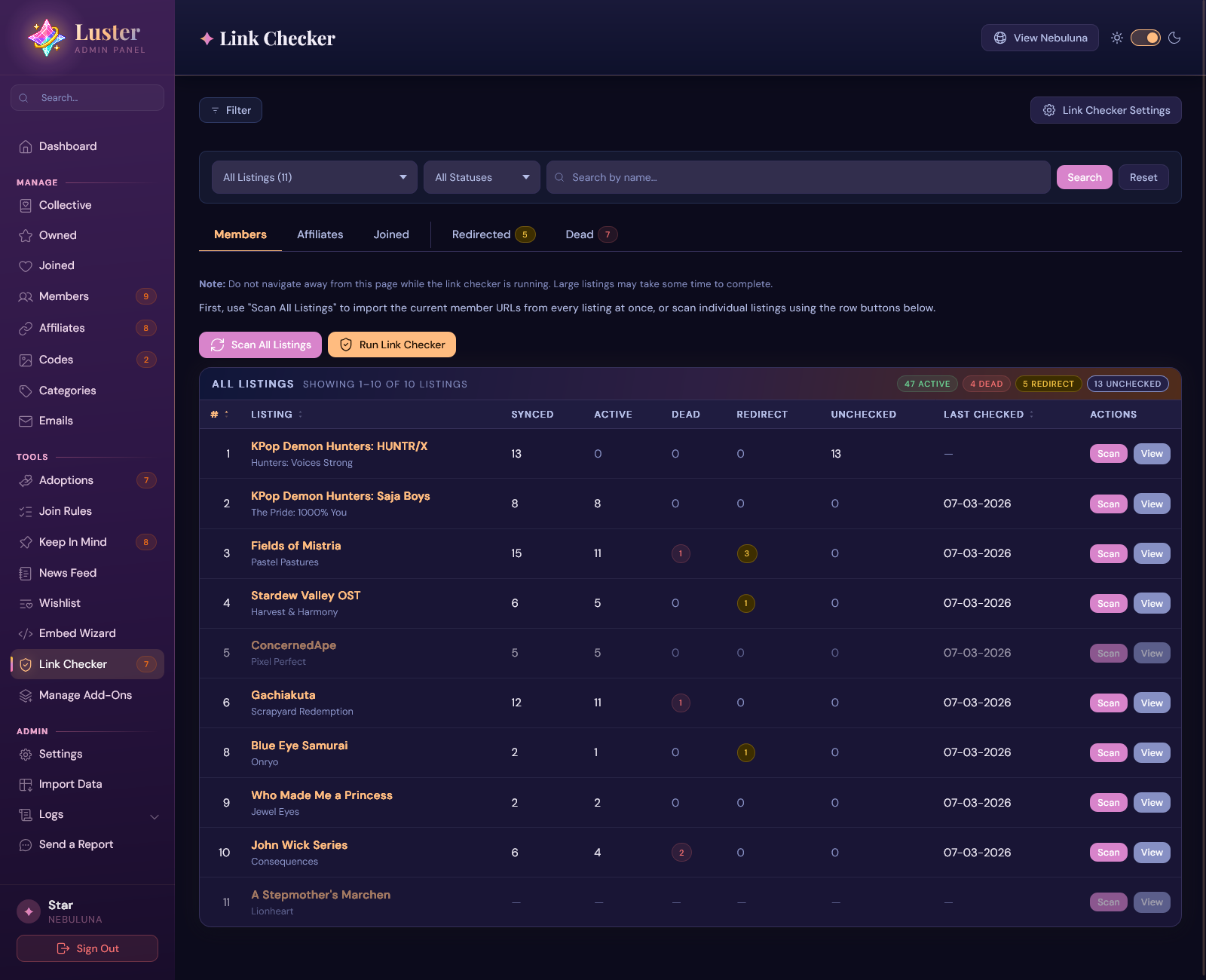This screenshot has height=980, width=1206.
Task: Open the Dashboard home icon
Action: coord(26,147)
